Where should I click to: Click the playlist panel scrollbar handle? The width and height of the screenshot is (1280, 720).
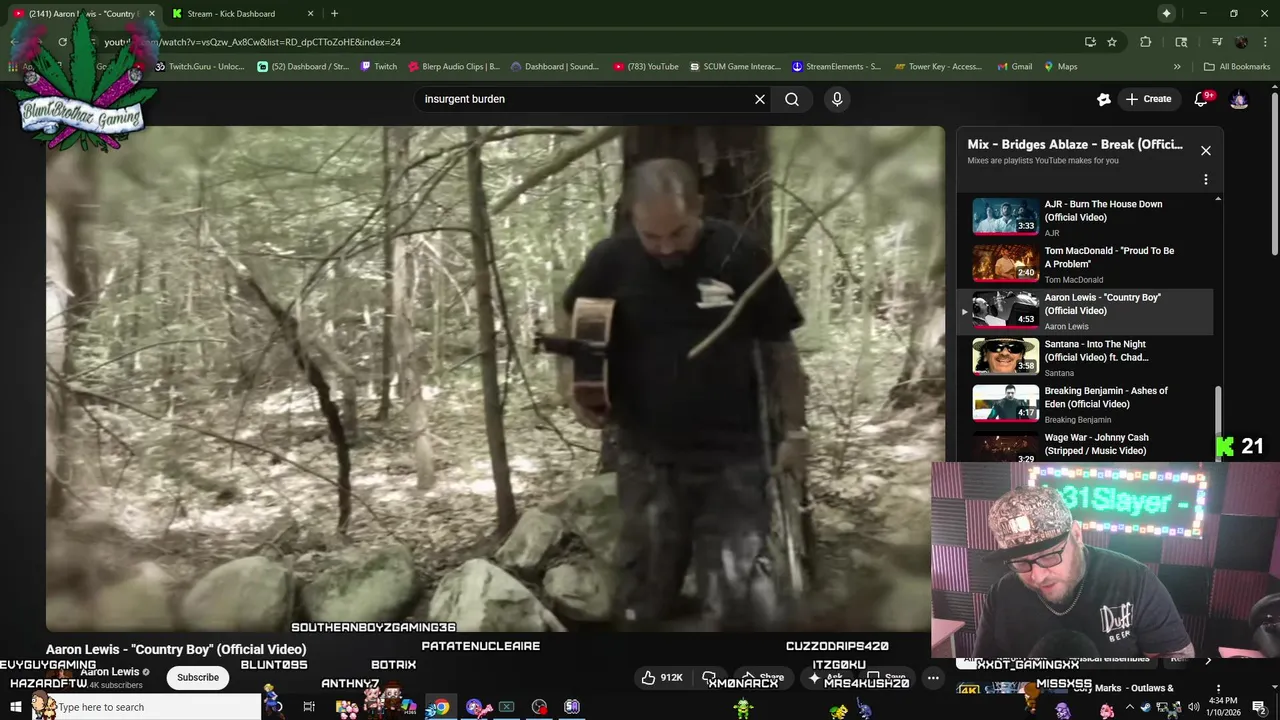[x=1217, y=424]
